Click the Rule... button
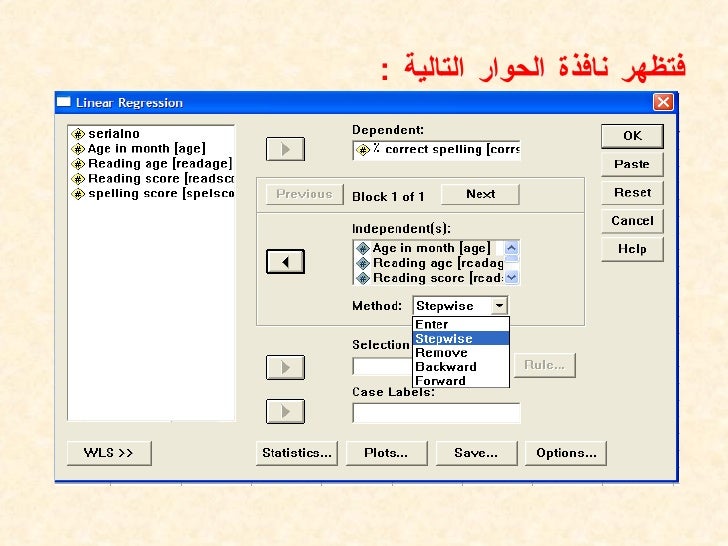 click(x=545, y=365)
